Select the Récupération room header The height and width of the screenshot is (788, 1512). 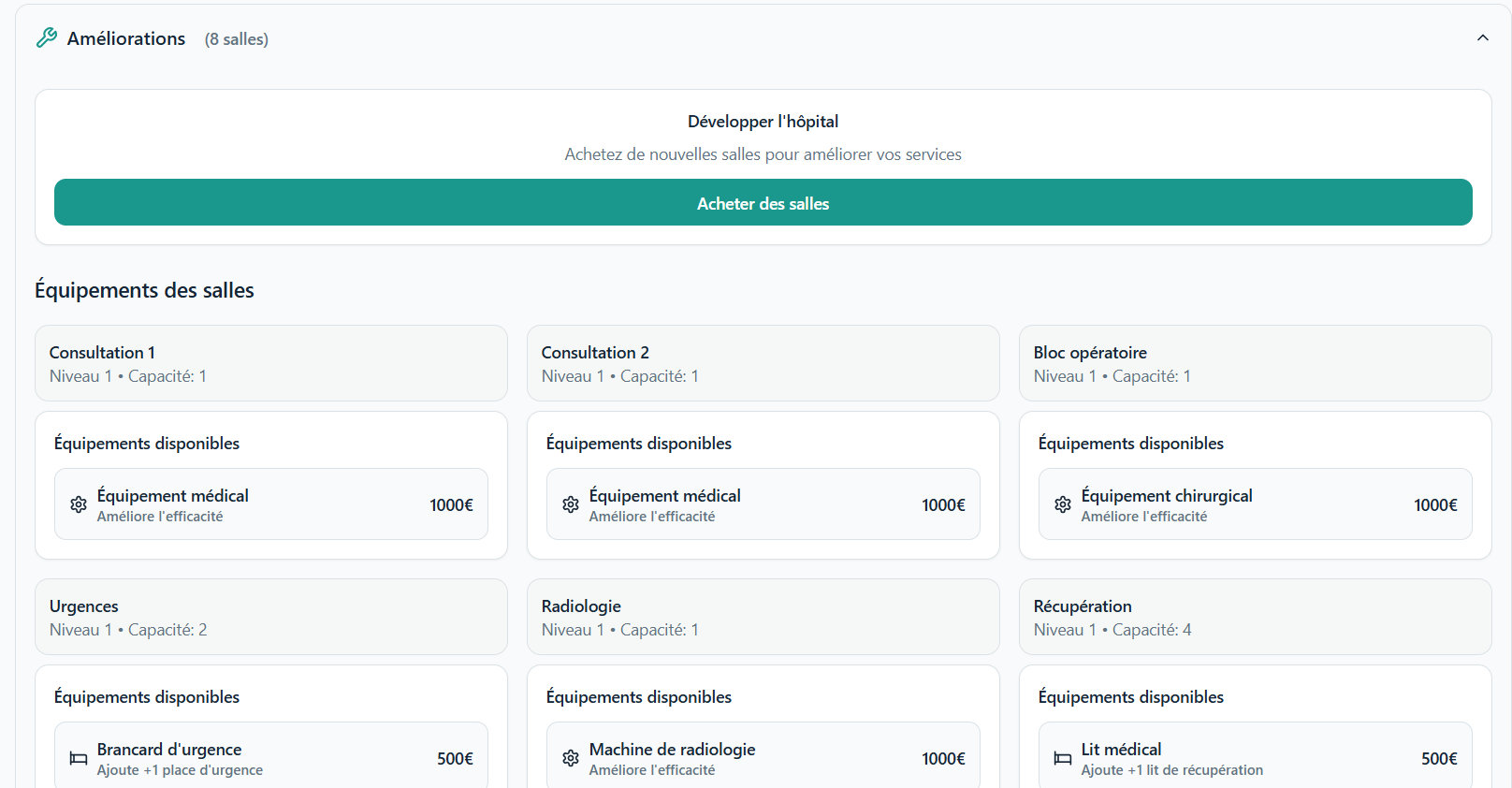[1255, 617]
